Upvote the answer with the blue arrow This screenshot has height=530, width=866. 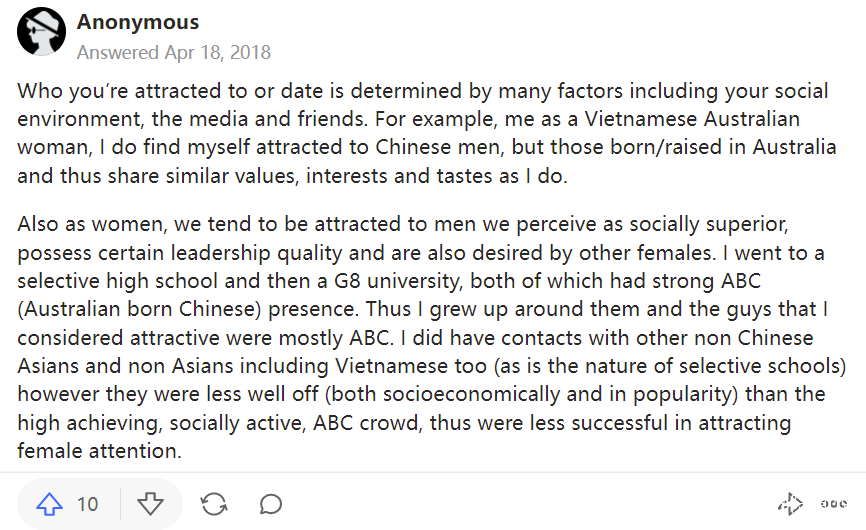(x=49, y=504)
